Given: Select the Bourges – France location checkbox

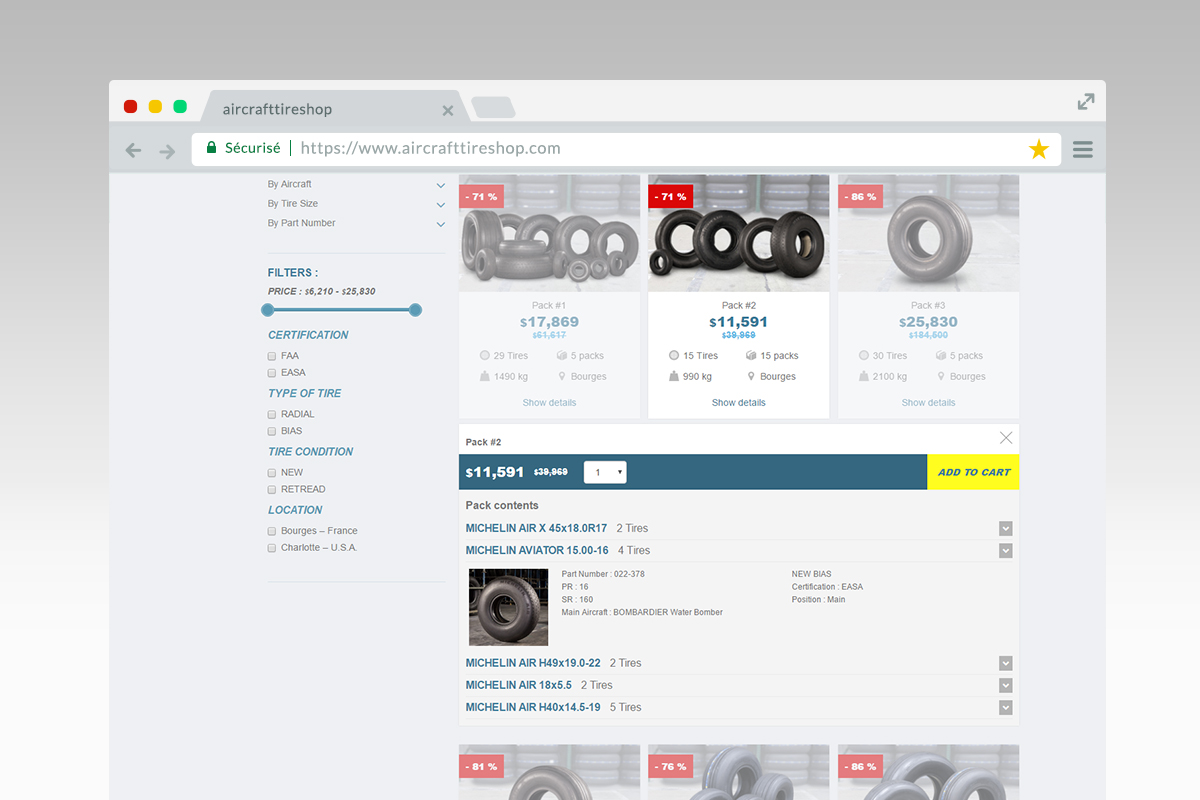Looking at the screenshot, I should coord(272,531).
